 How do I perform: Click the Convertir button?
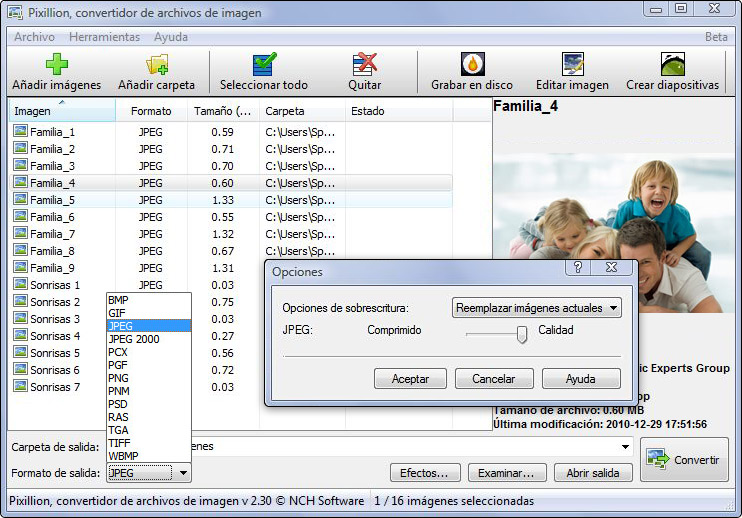(x=684, y=459)
